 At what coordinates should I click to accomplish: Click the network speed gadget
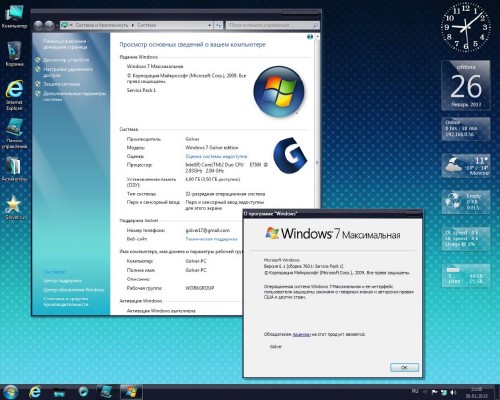coord(466,238)
